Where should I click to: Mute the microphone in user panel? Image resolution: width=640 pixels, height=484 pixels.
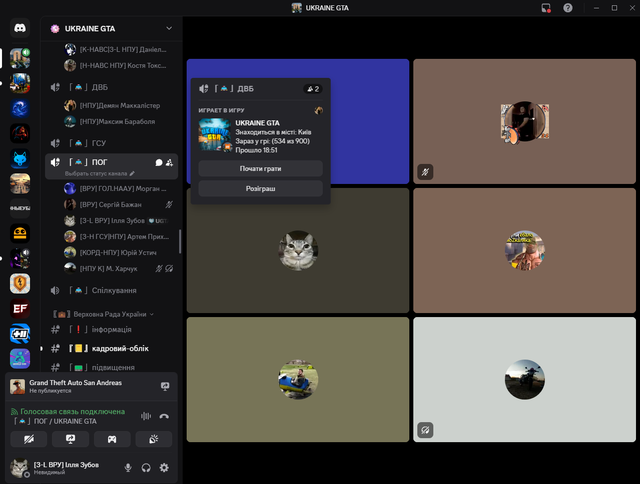pos(128,468)
